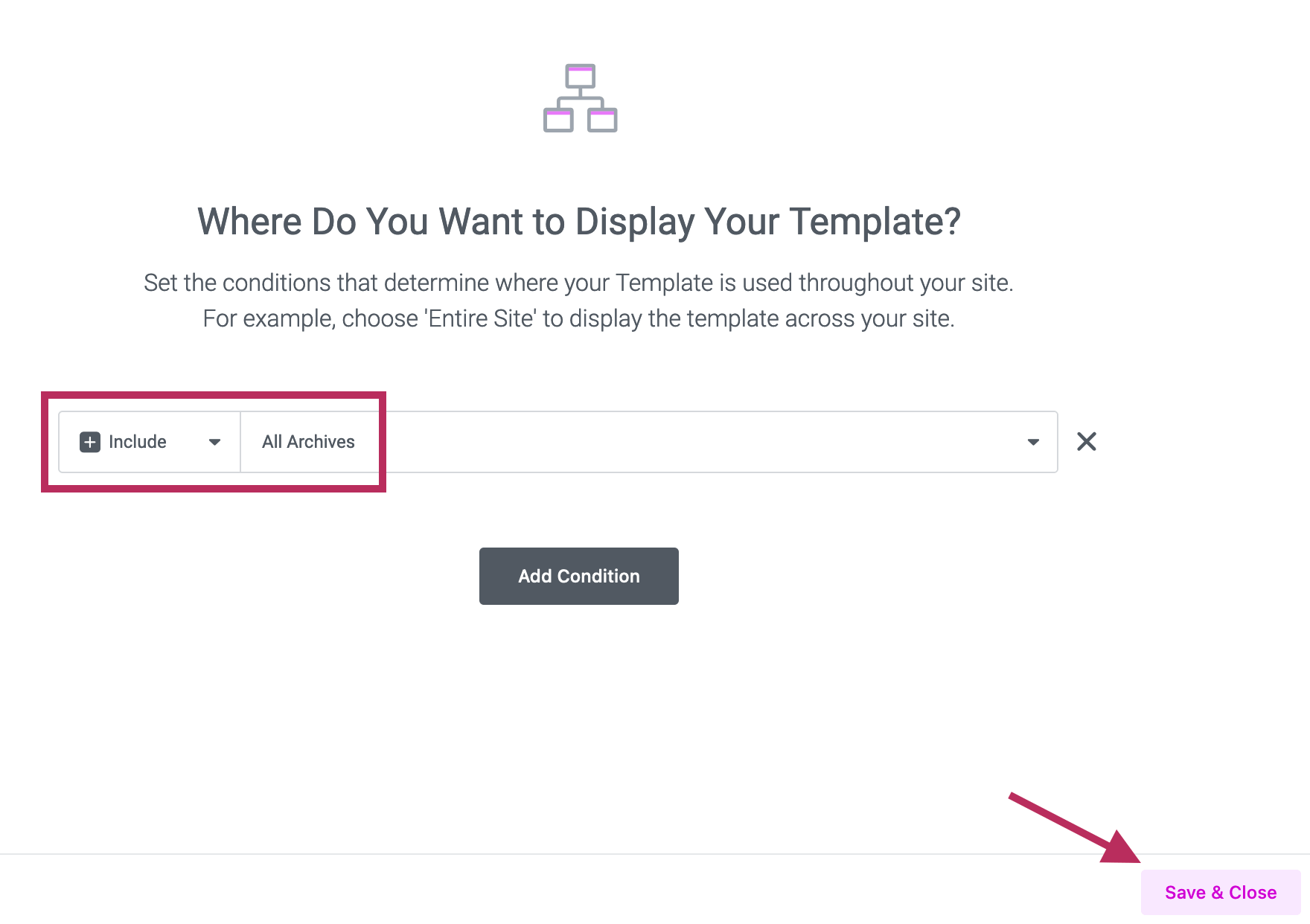Click the divider line above the footer

[521, 854]
